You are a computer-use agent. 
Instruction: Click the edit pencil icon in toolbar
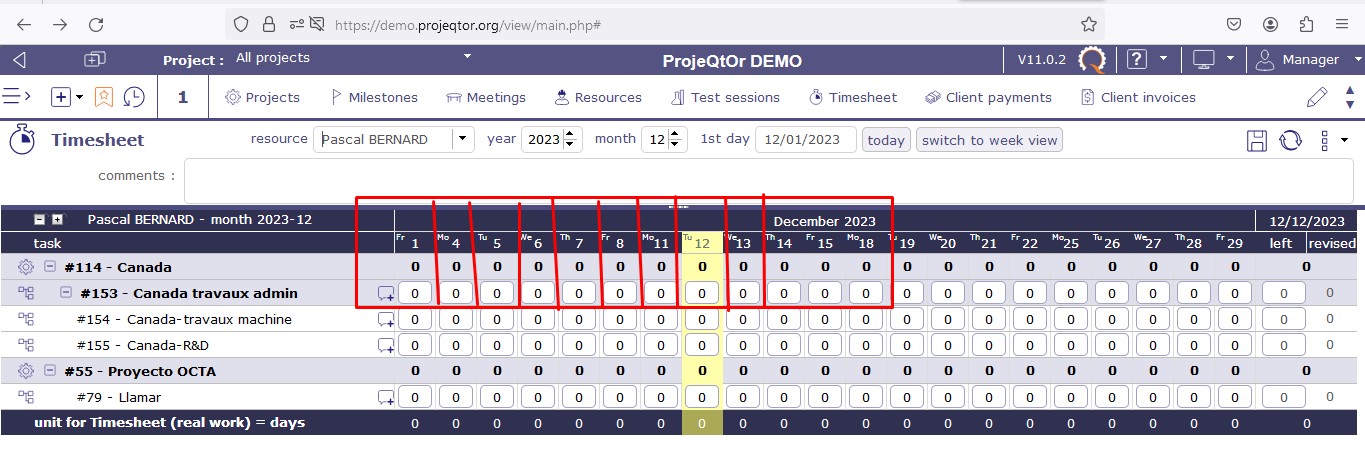[1317, 97]
